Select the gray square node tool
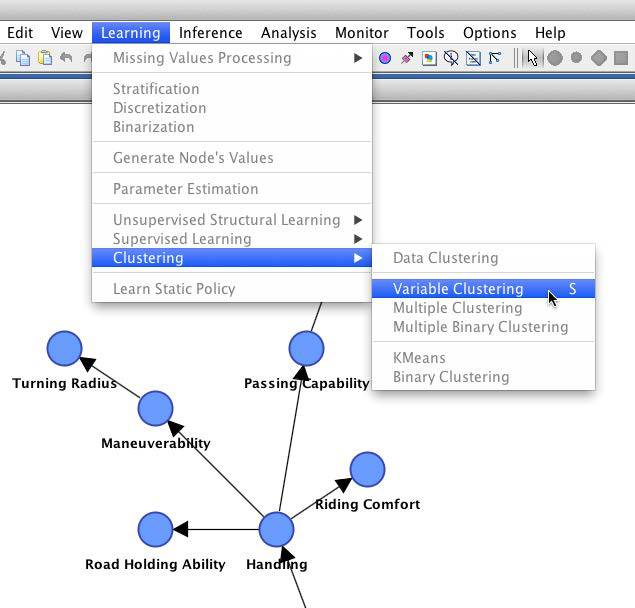Image resolution: width=635 pixels, height=608 pixels. tap(621, 58)
